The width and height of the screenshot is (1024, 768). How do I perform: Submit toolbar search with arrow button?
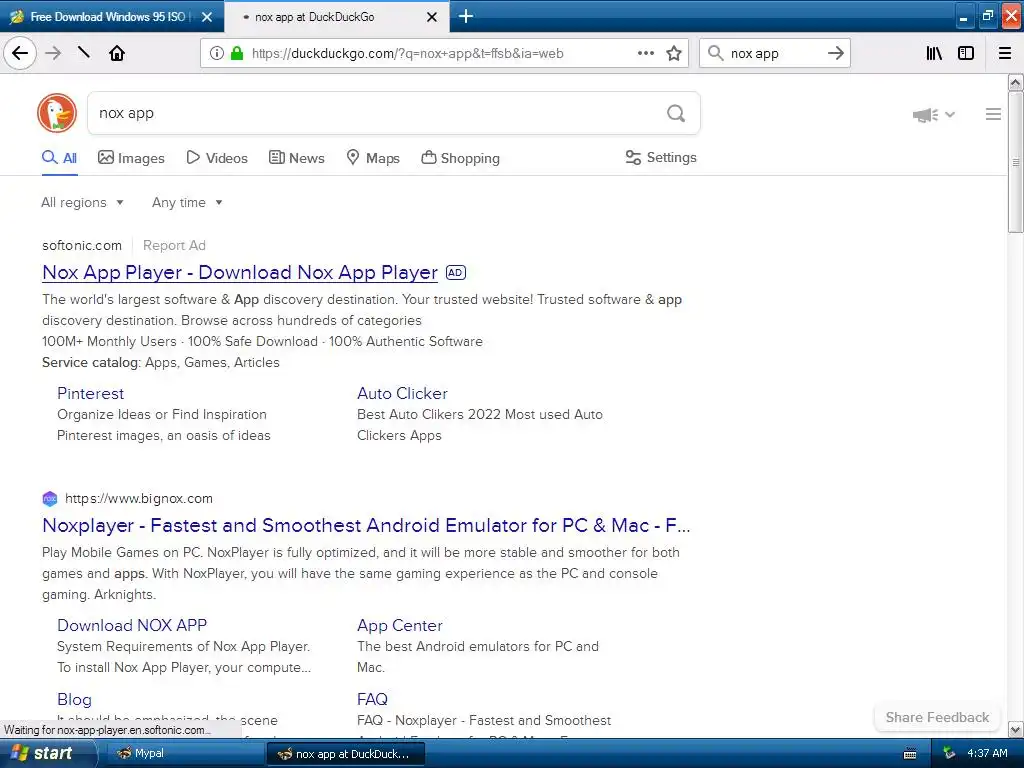pyautogui.click(x=835, y=53)
